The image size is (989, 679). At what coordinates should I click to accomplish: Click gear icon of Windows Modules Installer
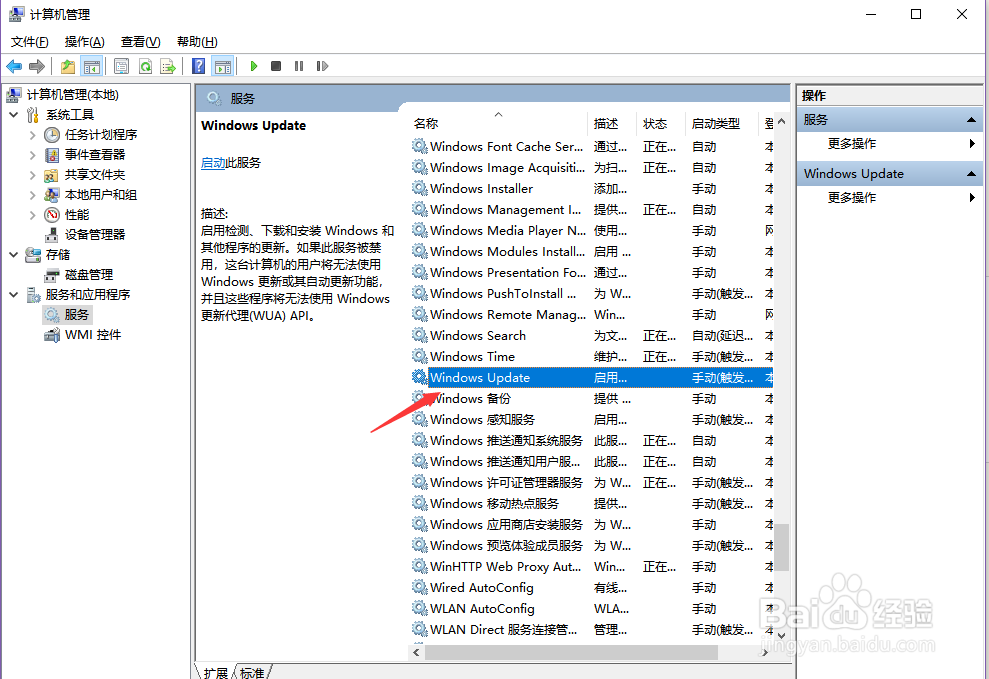(x=419, y=251)
